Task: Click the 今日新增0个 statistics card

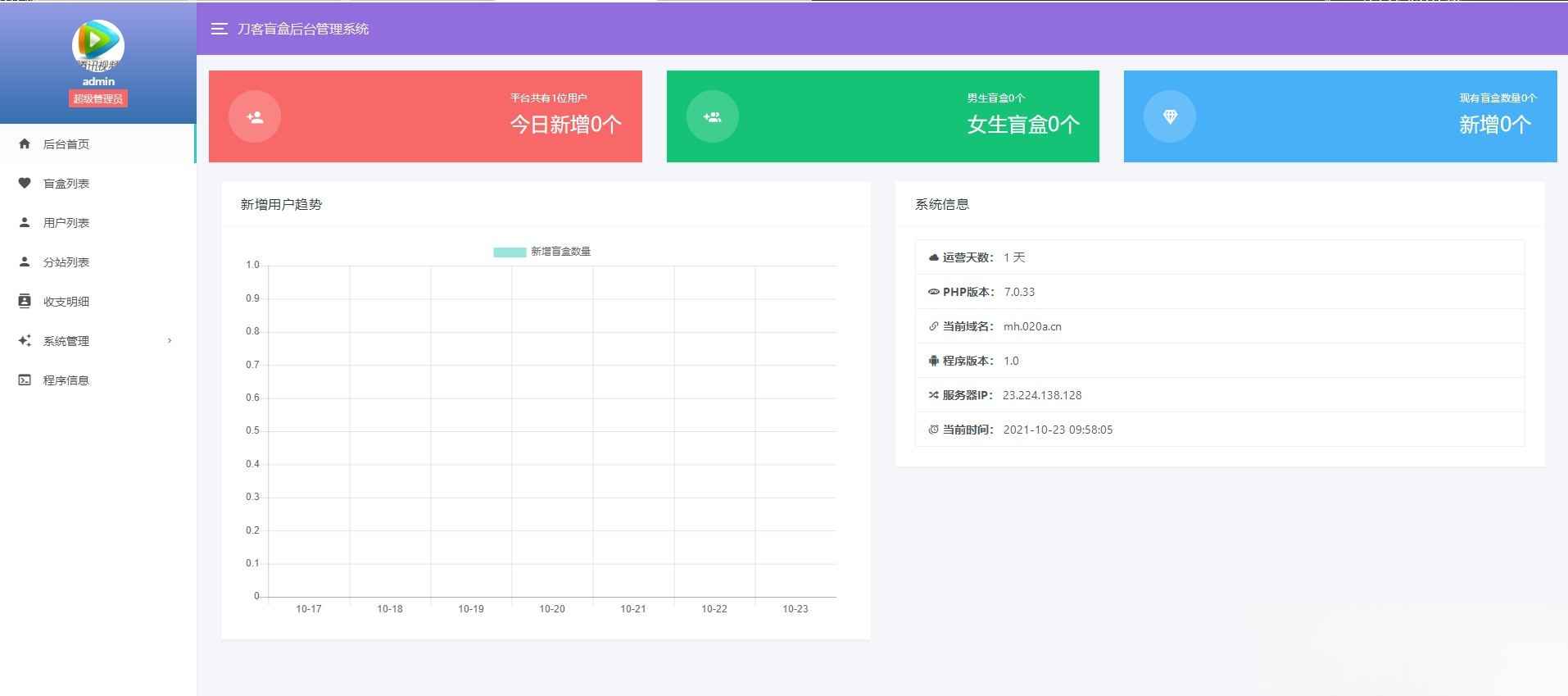Action: [x=425, y=116]
